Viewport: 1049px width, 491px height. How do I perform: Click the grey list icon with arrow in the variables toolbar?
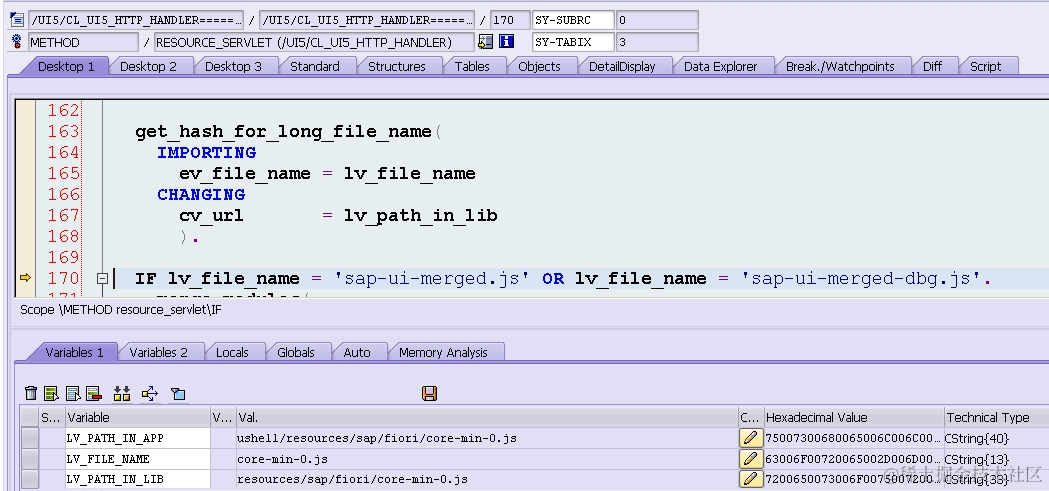(x=73, y=393)
